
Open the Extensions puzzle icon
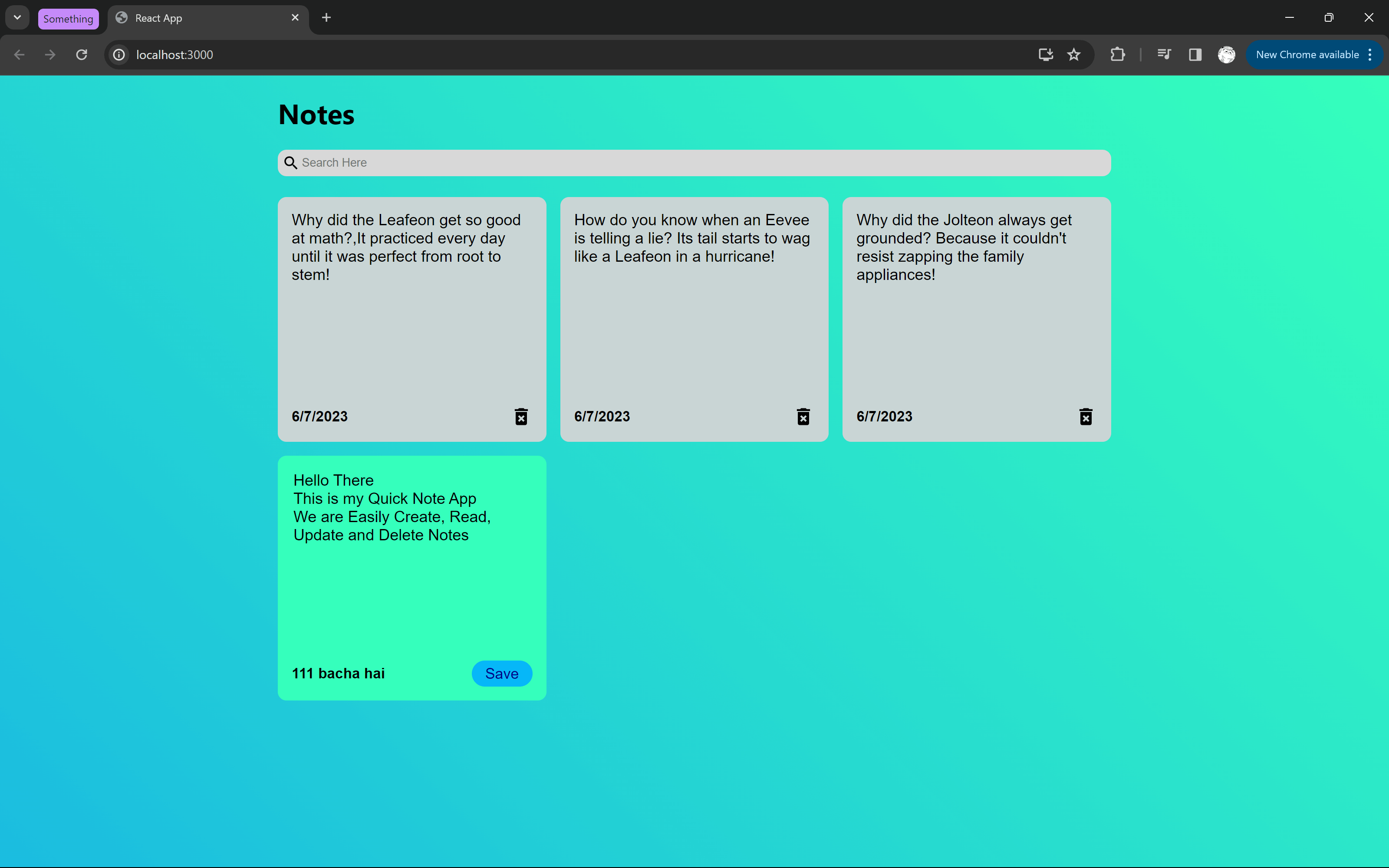click(x=1117, y=55)
